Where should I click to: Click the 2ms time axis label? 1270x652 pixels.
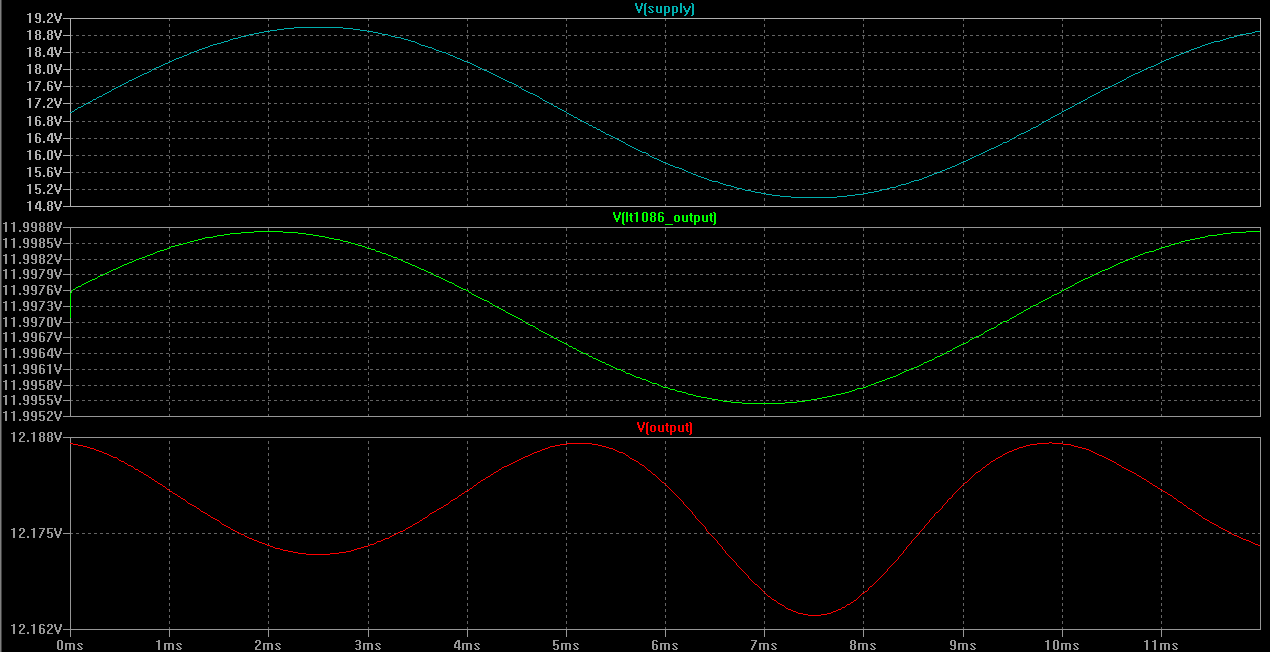point(268,645)
